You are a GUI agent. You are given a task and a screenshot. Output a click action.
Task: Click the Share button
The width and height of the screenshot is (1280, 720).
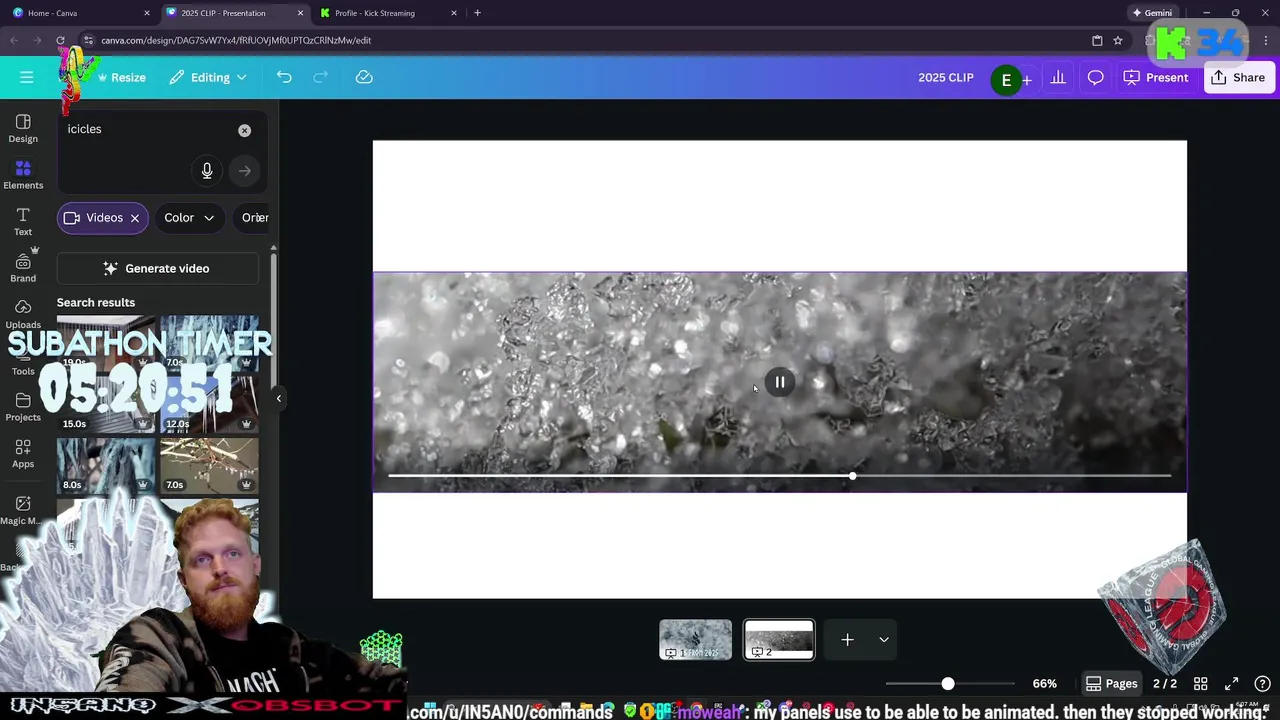(1238, 77)
